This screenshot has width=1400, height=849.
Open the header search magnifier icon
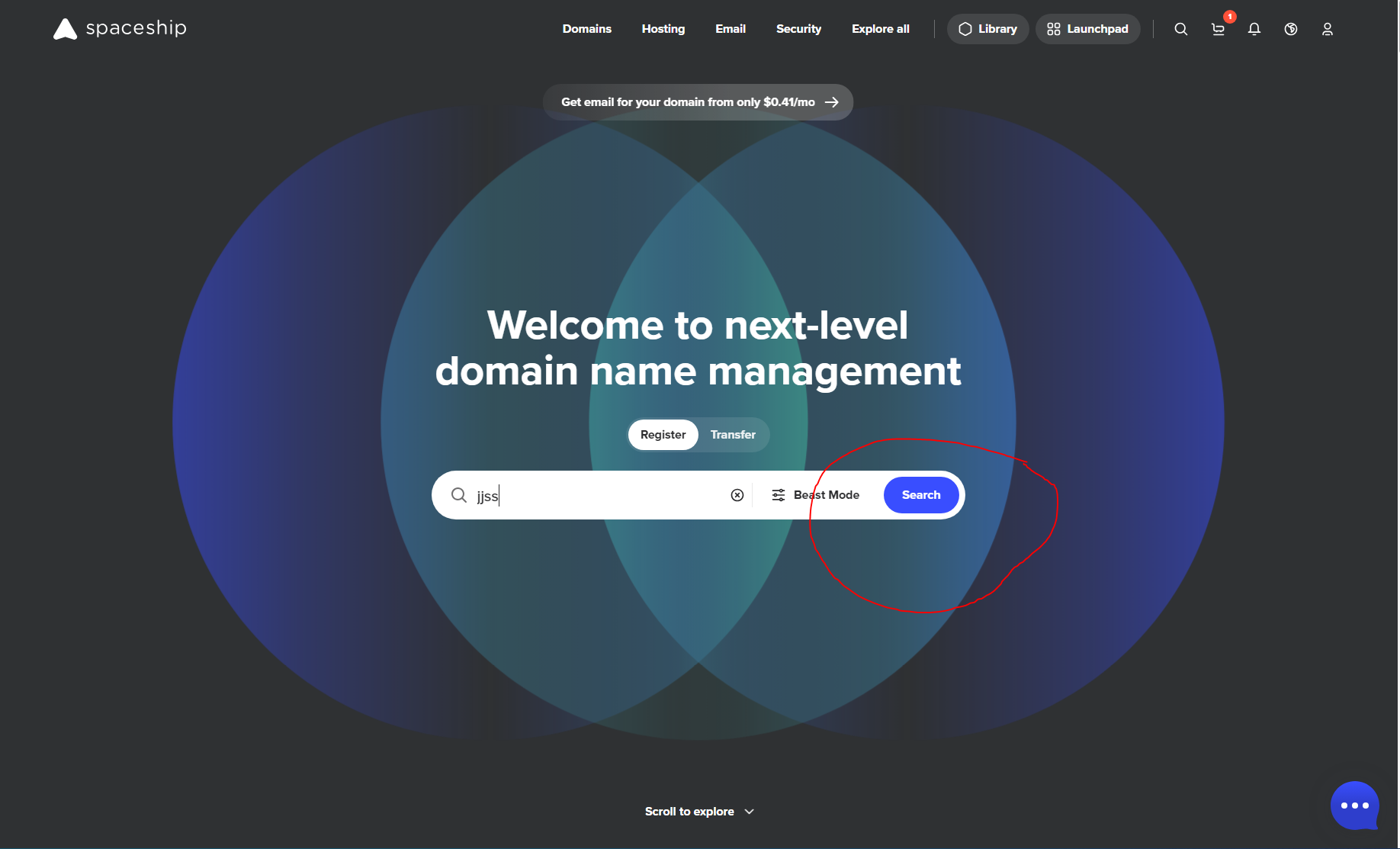click(x=1180, y=29)
